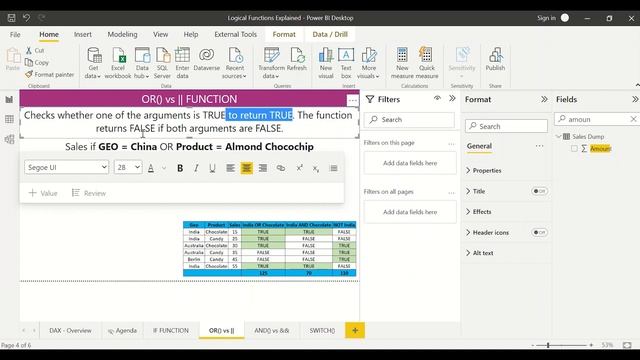Add a new report page
Viewport: 640px width, 360px height.
point(355,330)
